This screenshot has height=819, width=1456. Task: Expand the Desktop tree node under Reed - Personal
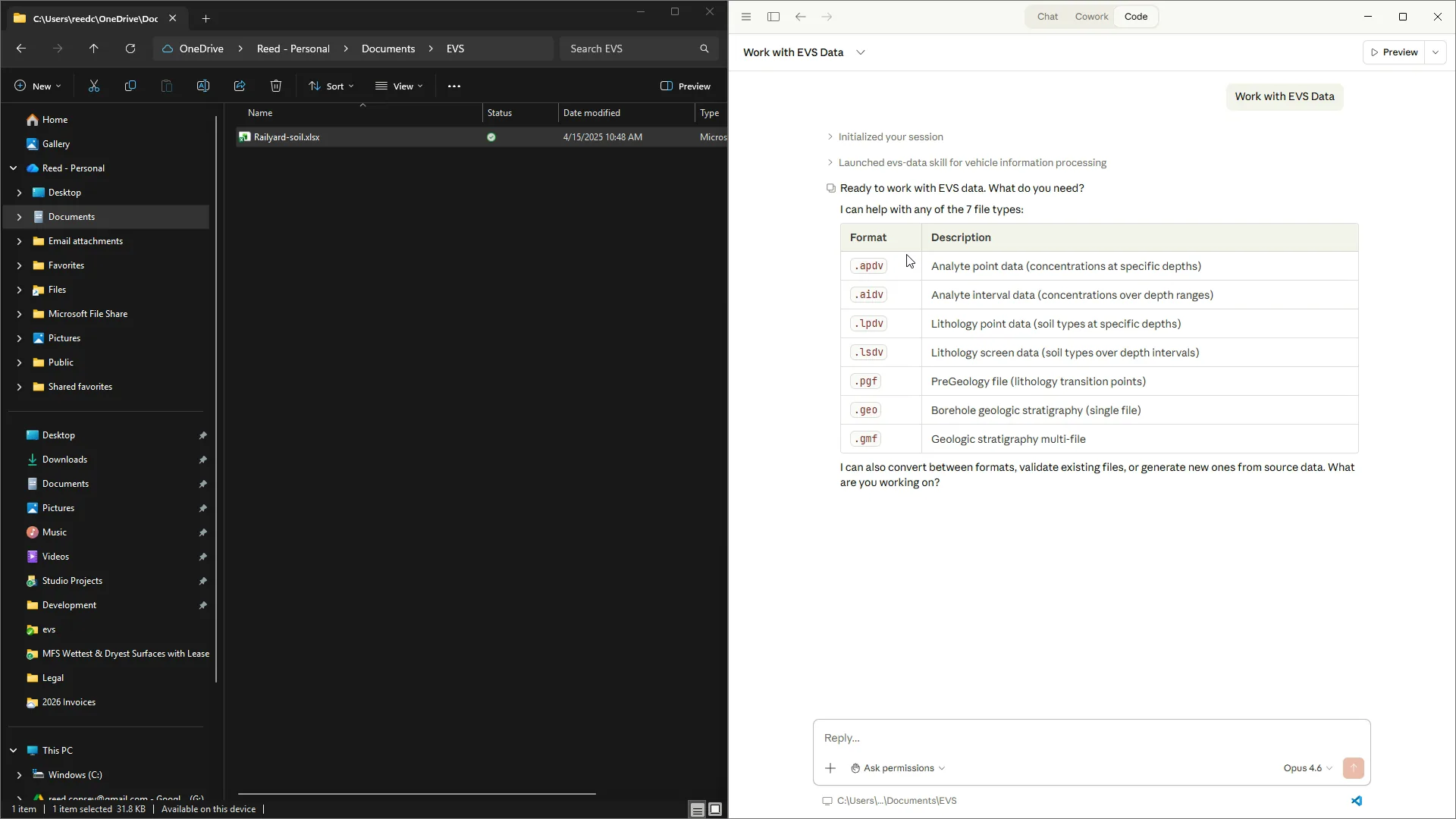[x=19, y=193]
